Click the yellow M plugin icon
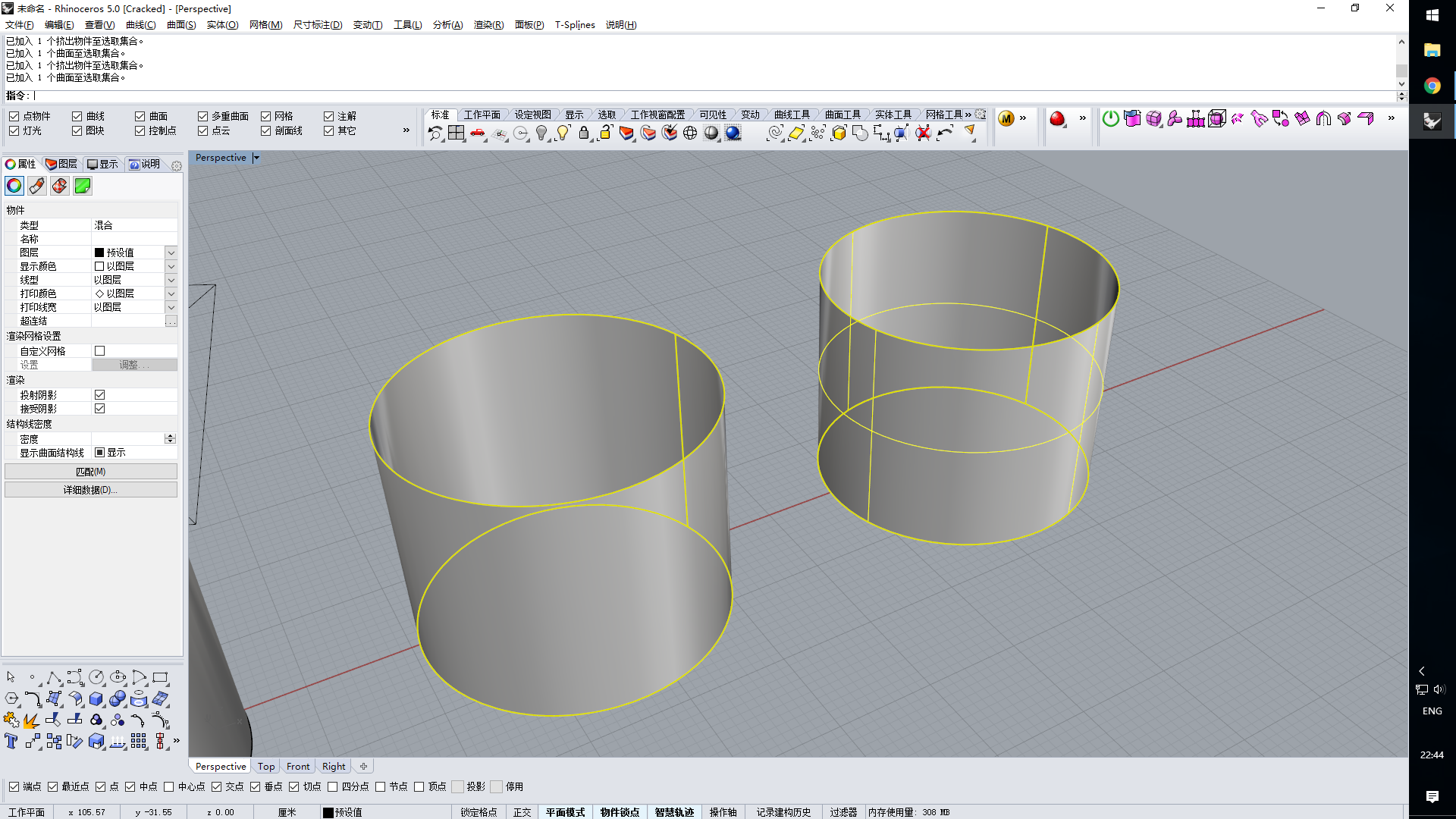The image size is (1456, 819). pos(1006,118)
